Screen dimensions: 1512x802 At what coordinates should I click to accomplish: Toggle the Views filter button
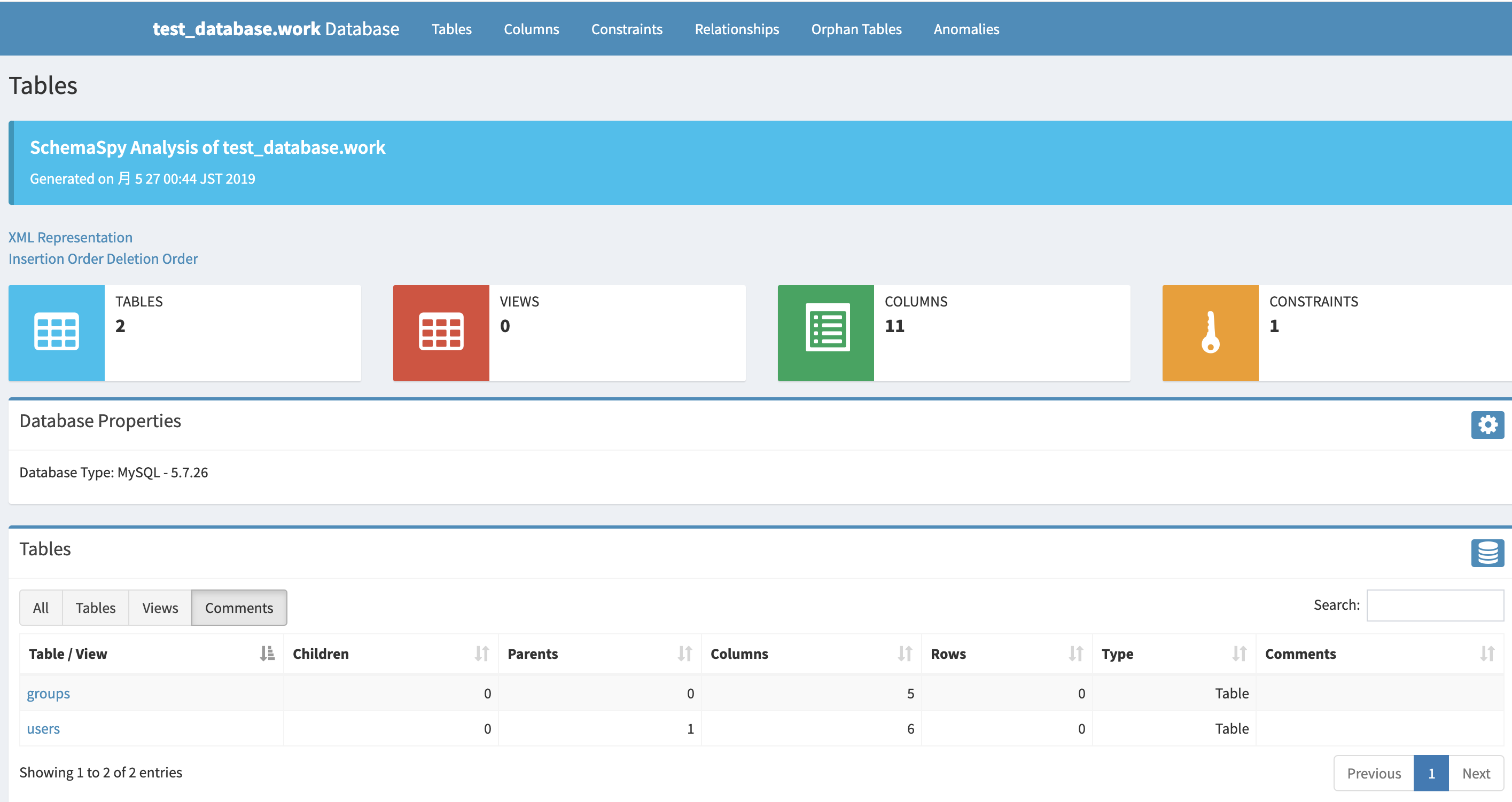[160, 608]
